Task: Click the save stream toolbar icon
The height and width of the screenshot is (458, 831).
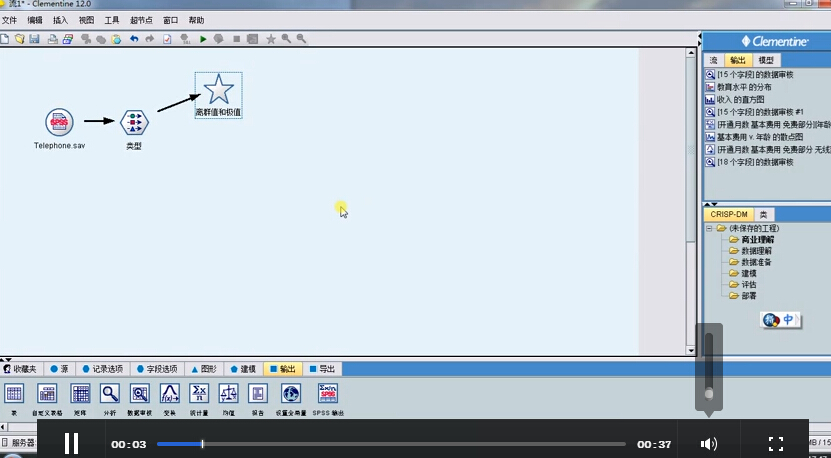Action: 35,39
